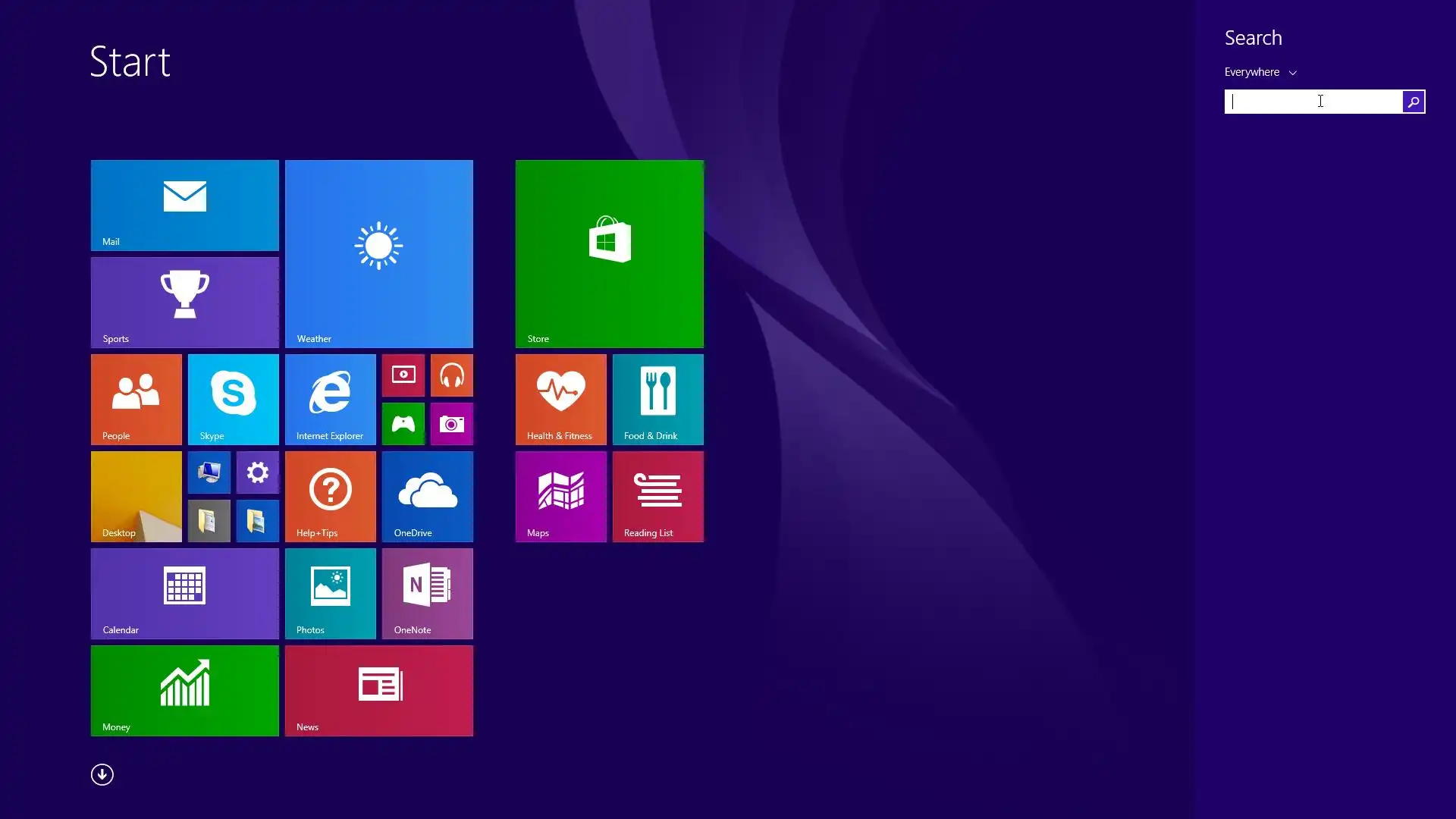This screenshot has width=1456, height=819.
Task: Open the Weather tile
Action: pos(378,253)
